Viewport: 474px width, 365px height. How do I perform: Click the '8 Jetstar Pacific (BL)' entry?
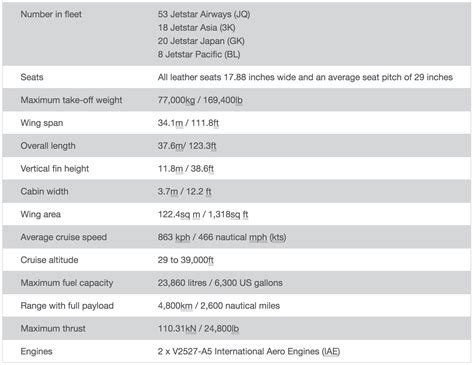pos(199,54)
